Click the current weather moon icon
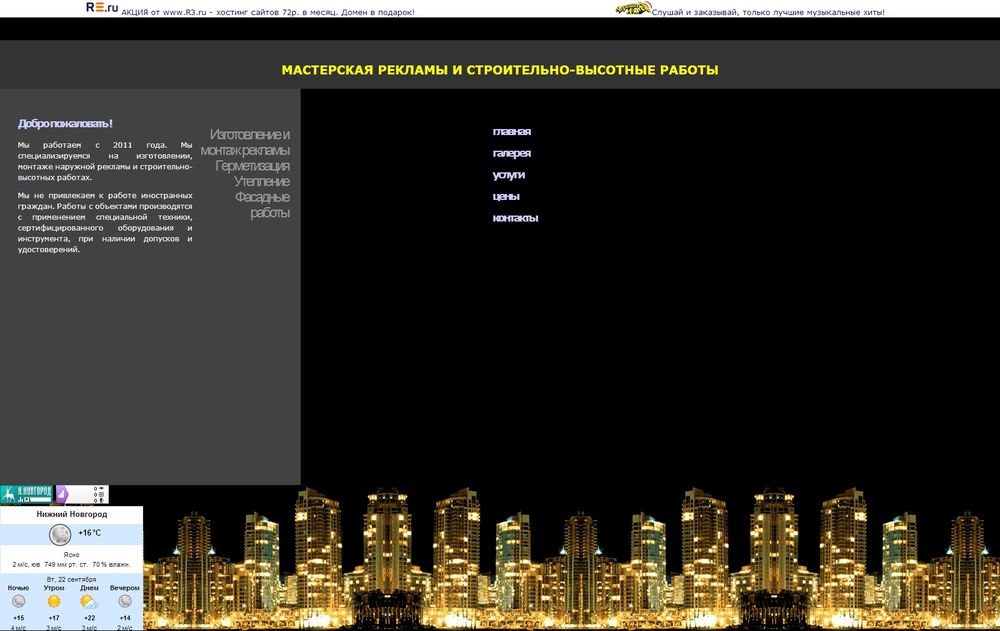This screenshot has height=631, width=1000. click(x=60, y=534)
